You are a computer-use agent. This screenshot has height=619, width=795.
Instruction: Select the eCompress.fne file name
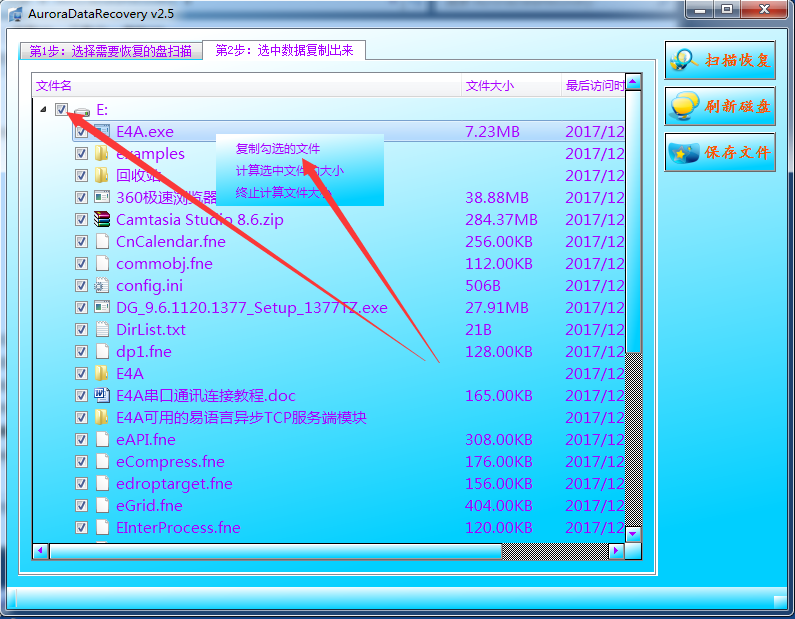pos(170,461)
